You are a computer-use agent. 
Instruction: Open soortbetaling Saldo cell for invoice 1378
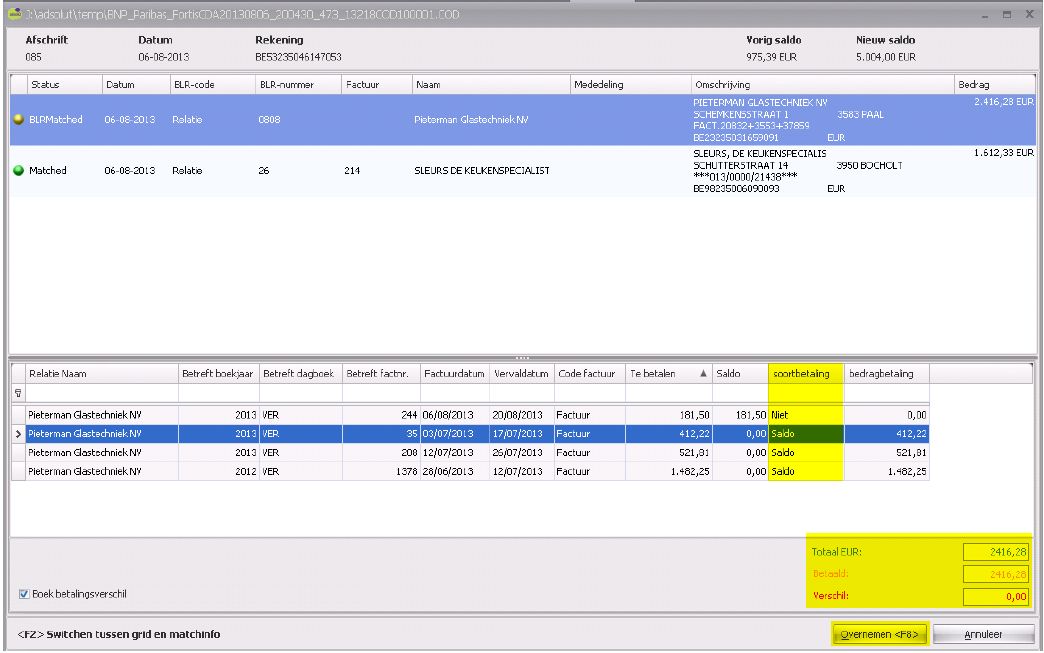pos(805,471)
